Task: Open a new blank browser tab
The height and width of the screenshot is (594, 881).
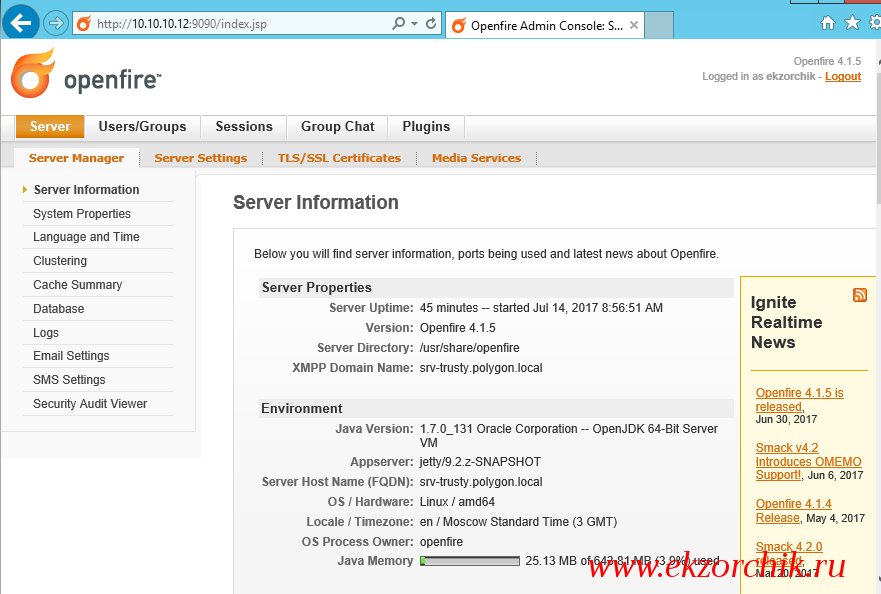Action: 659,25
